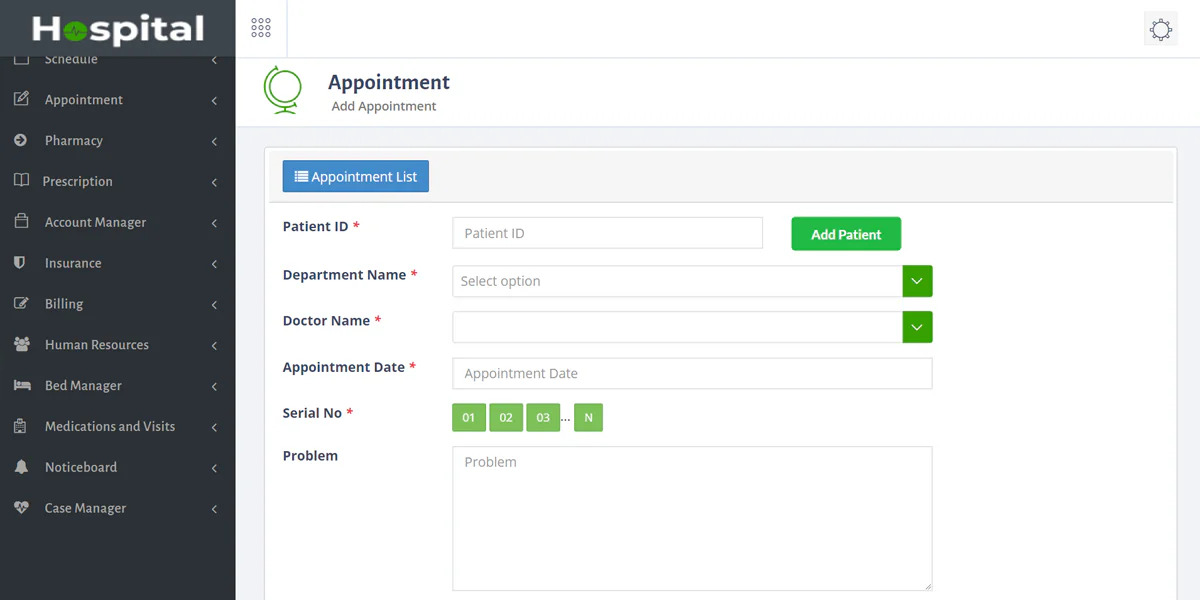Expand the Pharmacy chevron arrow
Image resolution: width=1200 pixels, height=600 pixels.
[214, 142]
